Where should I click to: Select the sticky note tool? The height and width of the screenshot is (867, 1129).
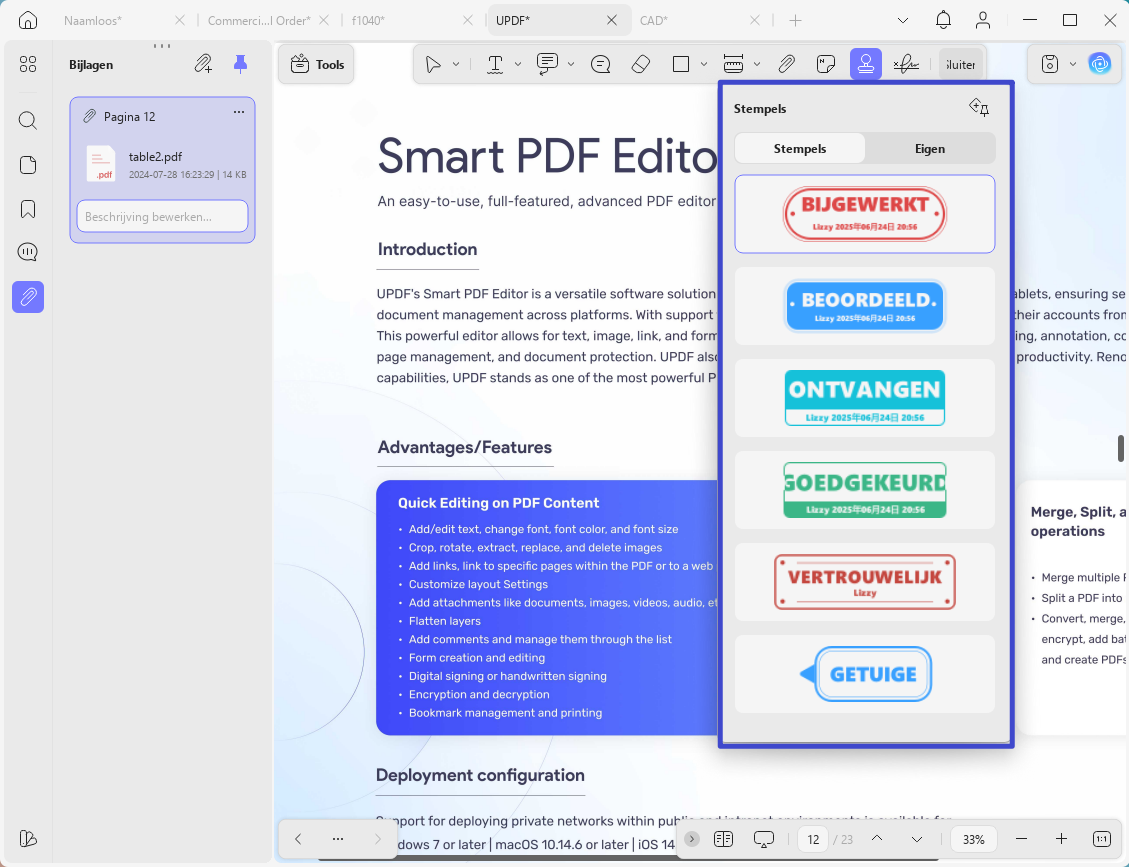[x=601, y=64]
